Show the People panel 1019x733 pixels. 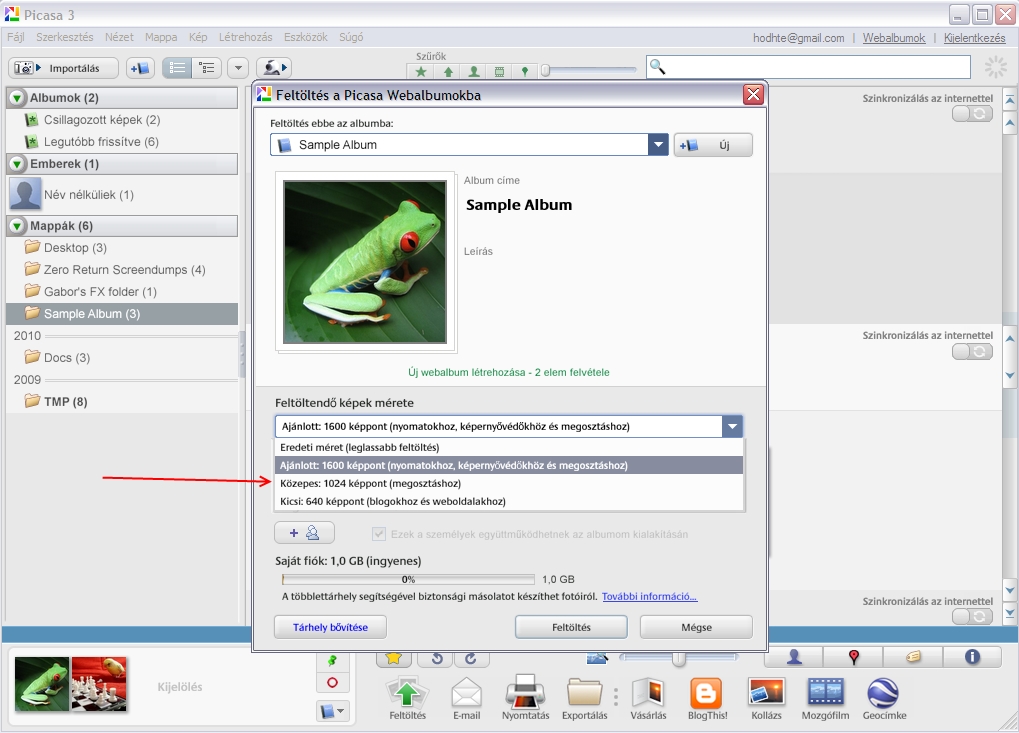coord(793,657)
